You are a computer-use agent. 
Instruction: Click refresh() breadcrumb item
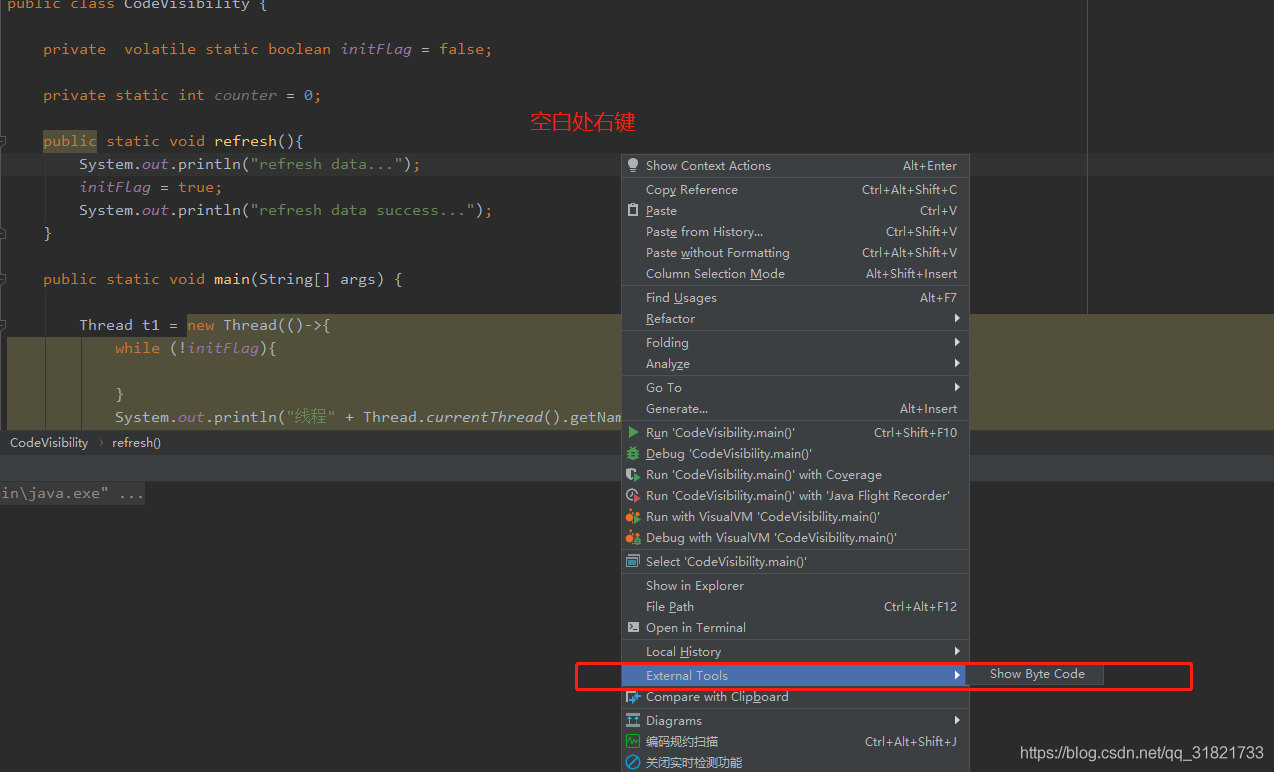coord(136,443)
